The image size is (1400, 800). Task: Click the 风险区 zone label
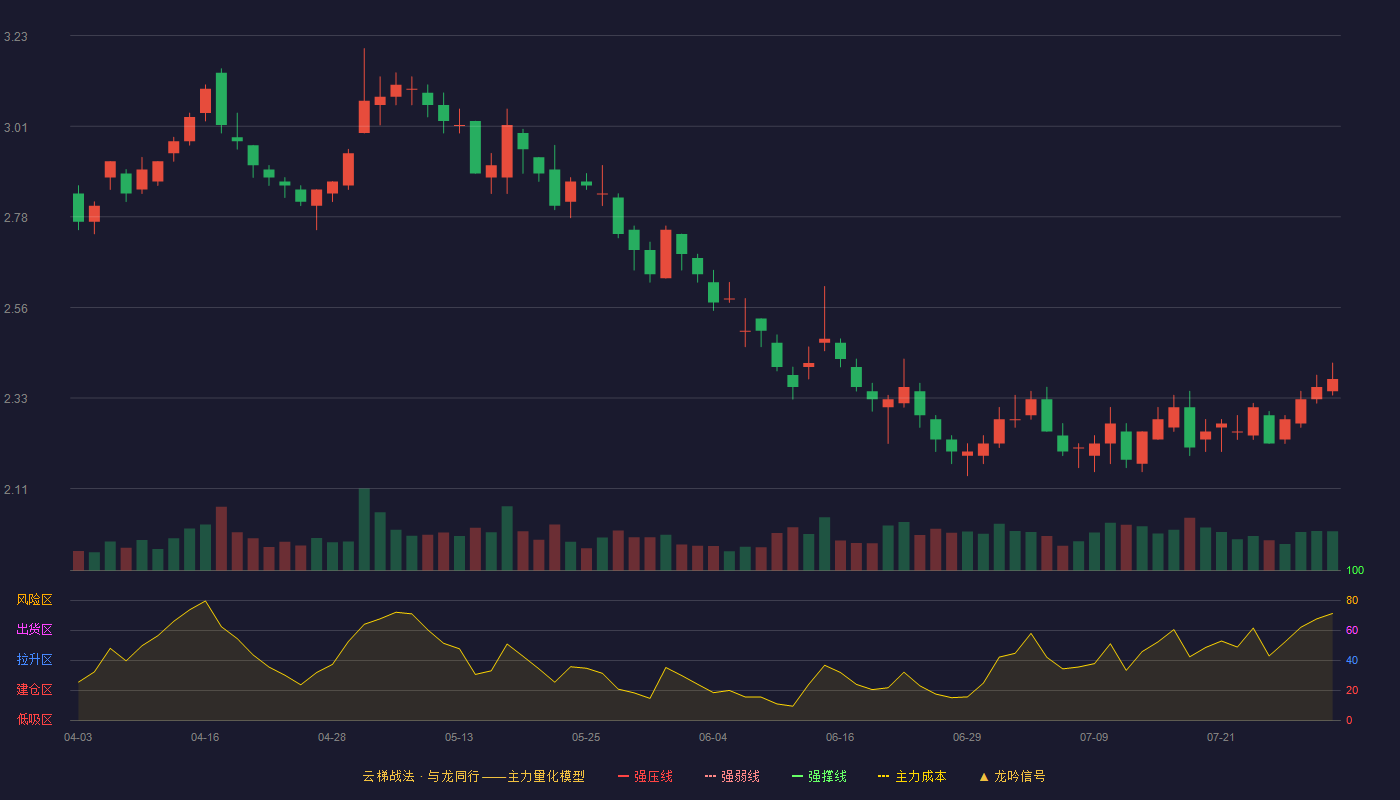34,600
